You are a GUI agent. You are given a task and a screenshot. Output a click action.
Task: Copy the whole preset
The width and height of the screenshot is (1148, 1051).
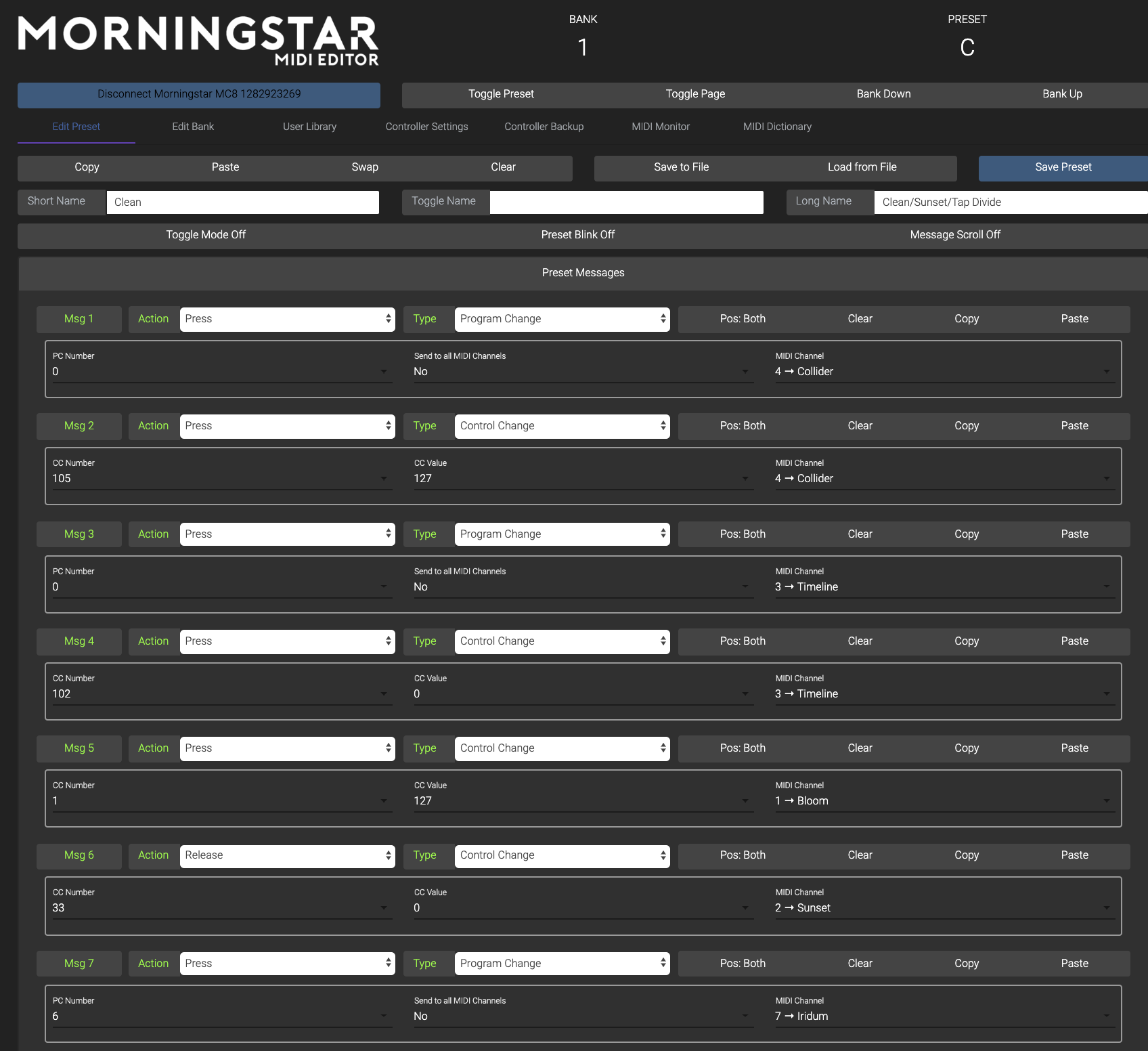(x=87, y=168)
